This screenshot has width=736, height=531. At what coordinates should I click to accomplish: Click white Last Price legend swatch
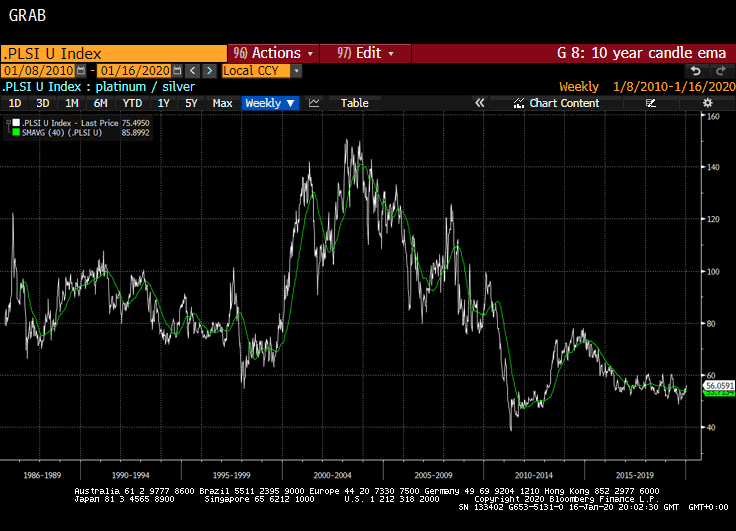click(16, 123)
